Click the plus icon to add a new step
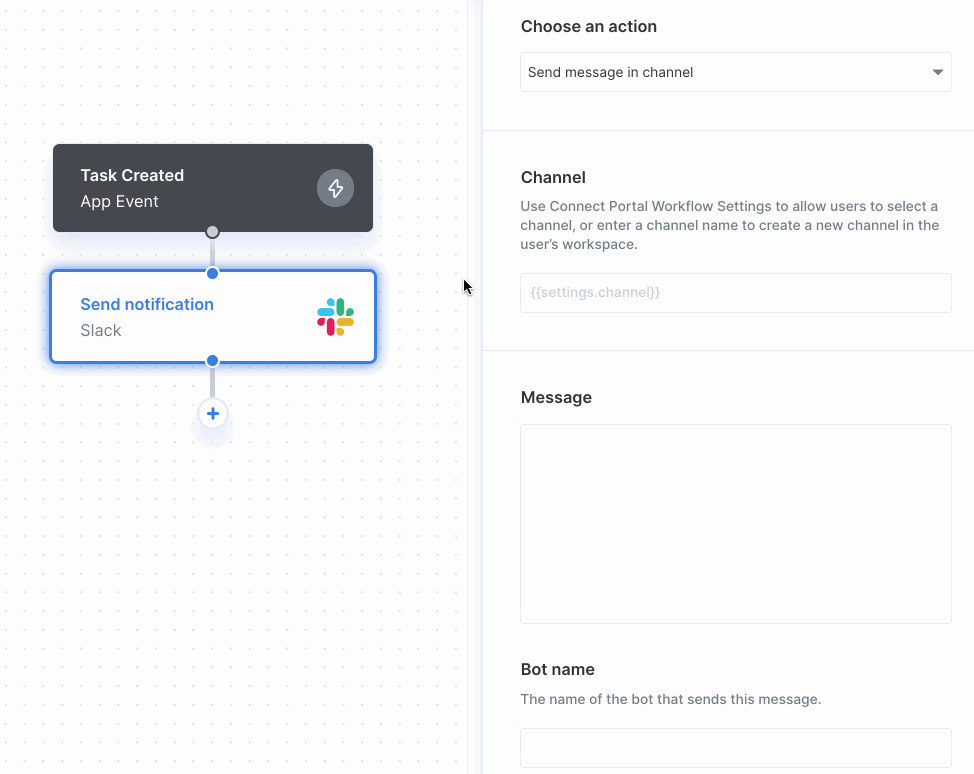 [x=212, y=413]
